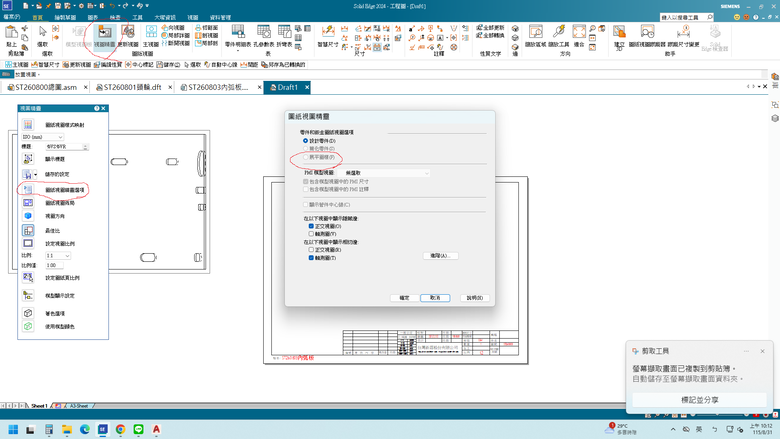The height and width of the screenshot is (439, 780).
Task: Toggle hidden edges 軸測圖(Y) checkbox
Action: click(x=311, y=233)
